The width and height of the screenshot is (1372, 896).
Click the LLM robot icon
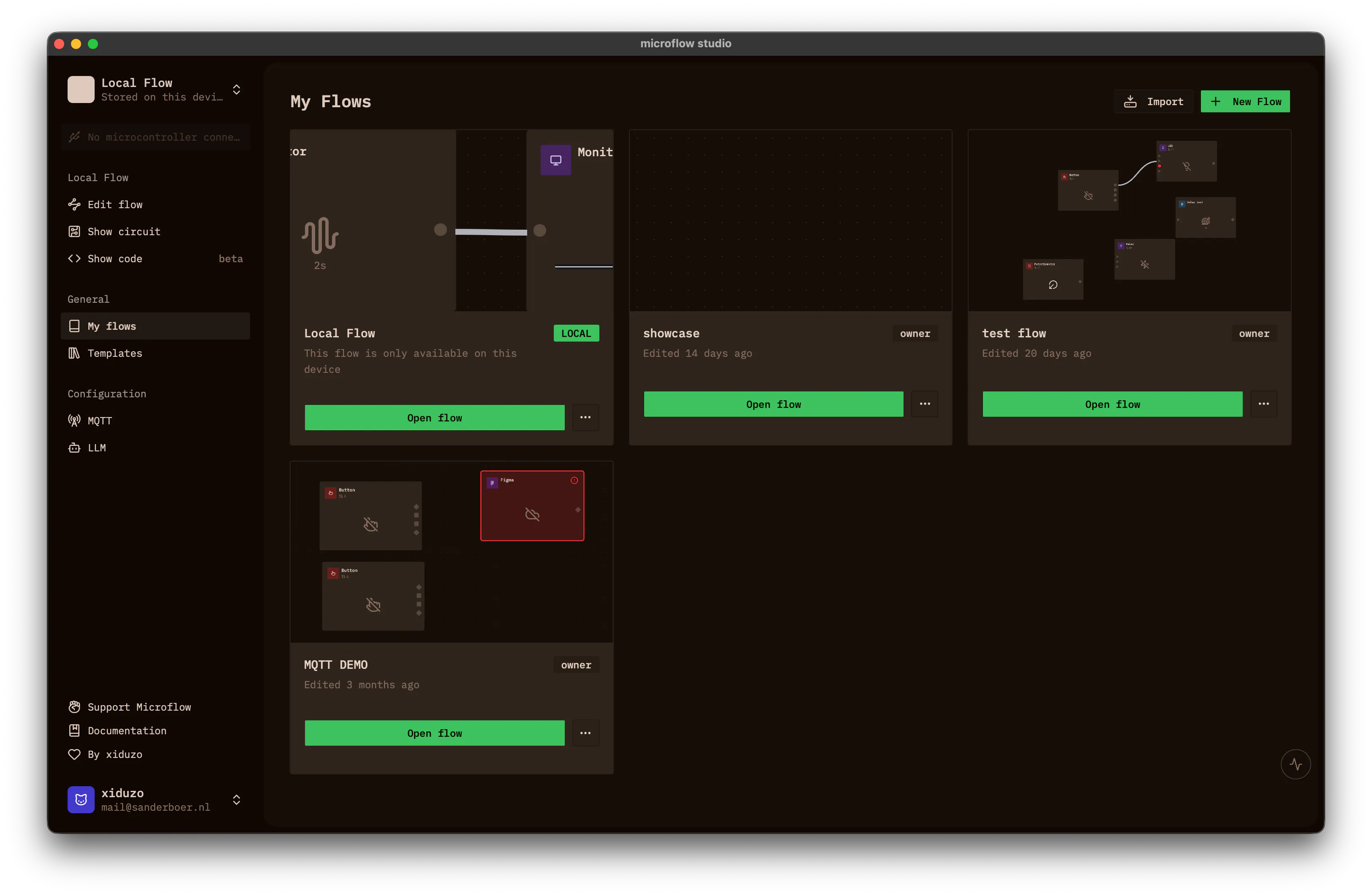click(x=74, y=448)
